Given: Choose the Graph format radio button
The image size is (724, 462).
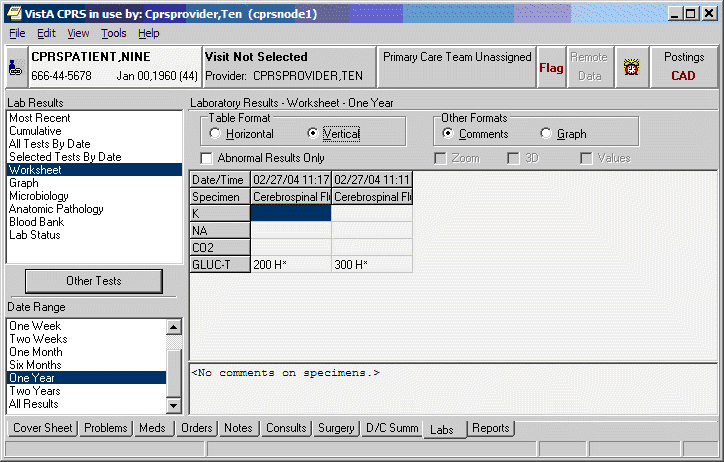Looking at the screenshot, I should (546, 134).
